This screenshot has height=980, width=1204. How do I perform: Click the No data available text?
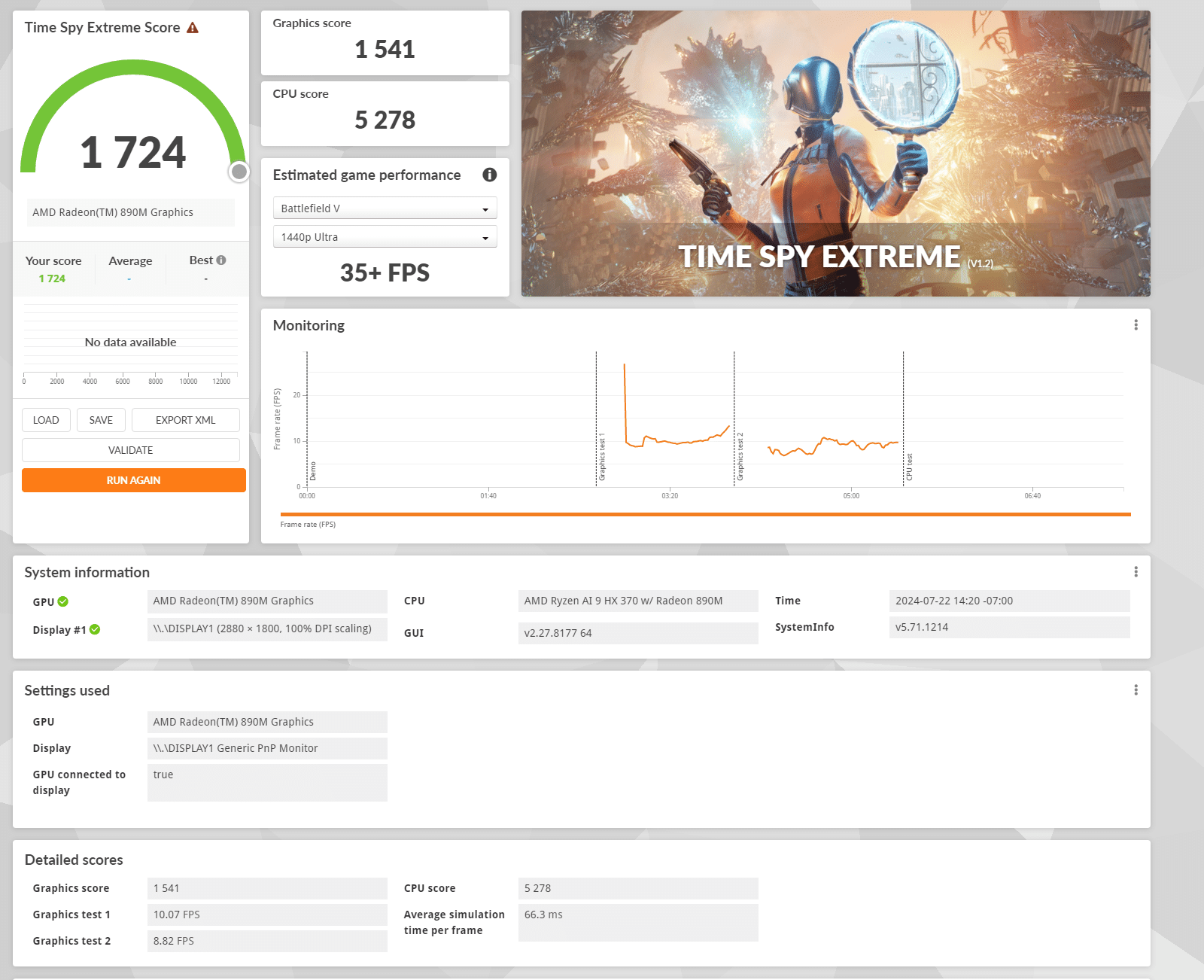(x=131, y=342)
